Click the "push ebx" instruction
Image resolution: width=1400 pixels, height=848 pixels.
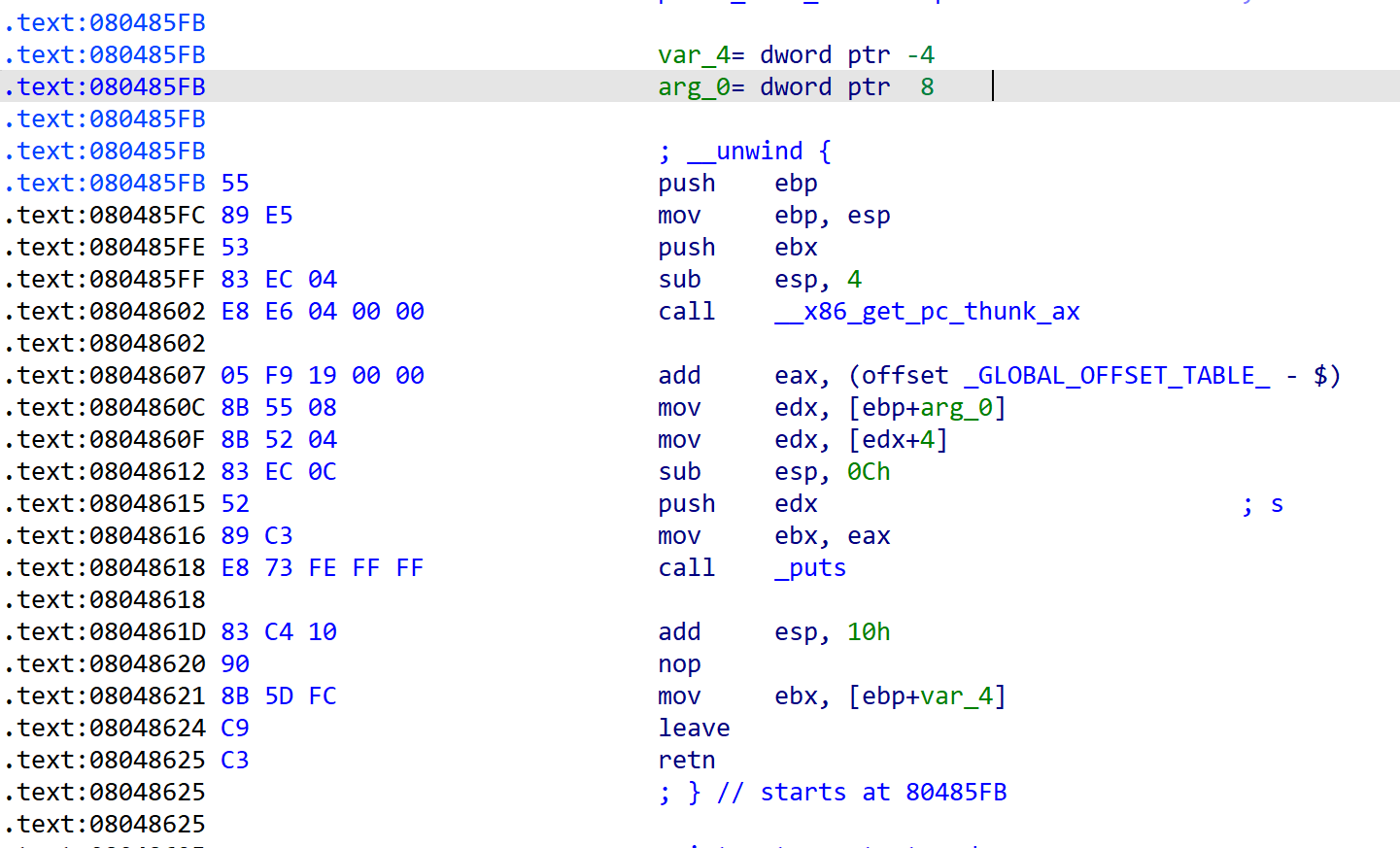point(737,247)
